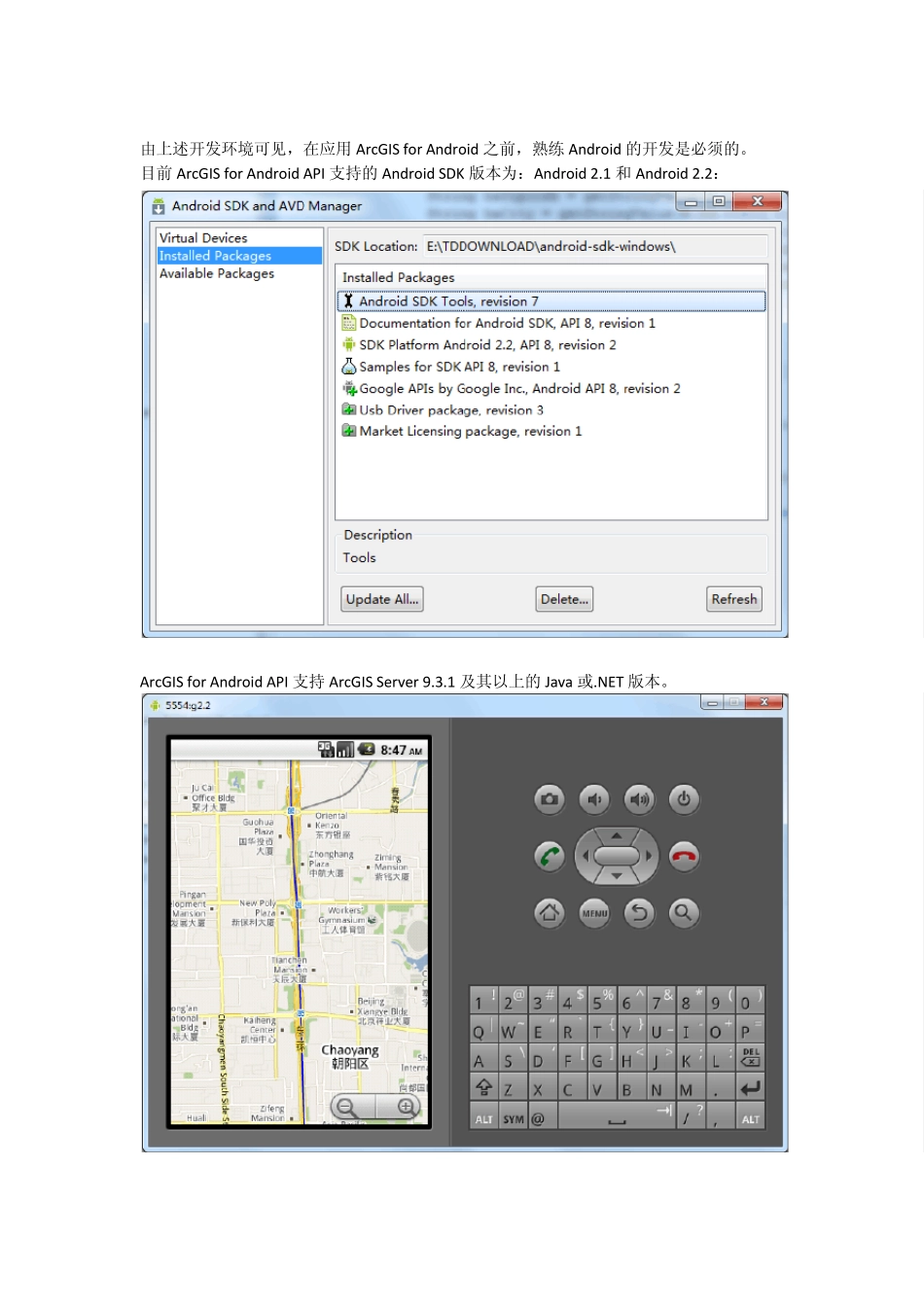Click the 5 key on emulator keyboard
924x1307 pixels.
pyautogui.click(x=602, y=1000)
